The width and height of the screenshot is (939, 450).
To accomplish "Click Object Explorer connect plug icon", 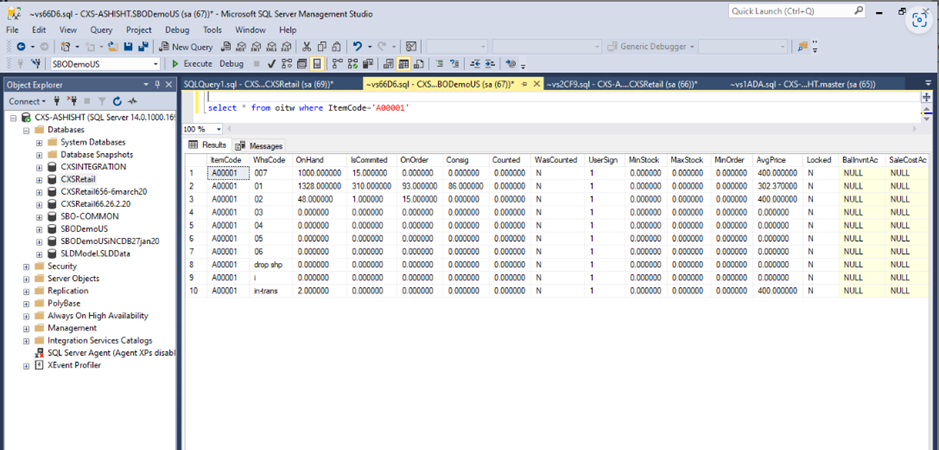I will click(57, 101).
